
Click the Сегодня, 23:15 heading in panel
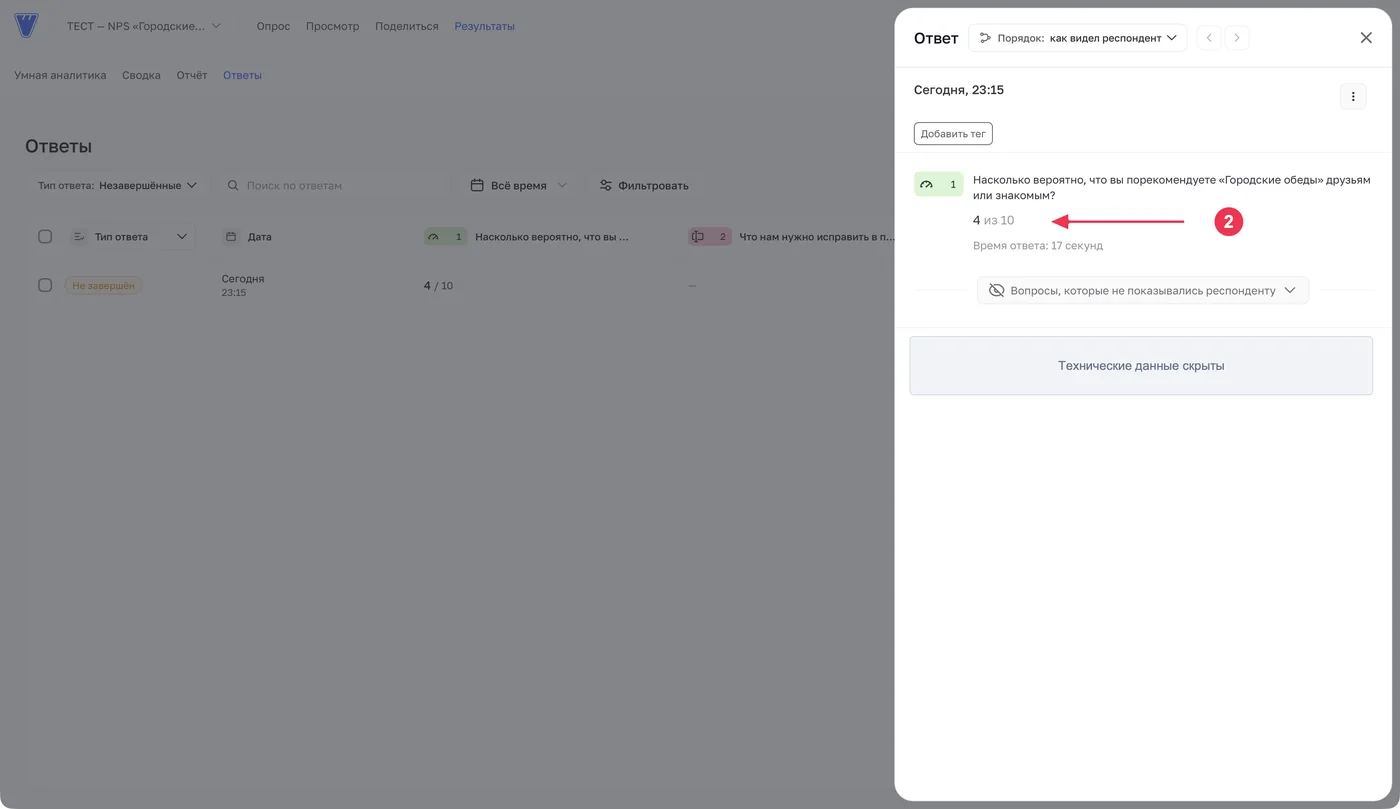point(959,90)
